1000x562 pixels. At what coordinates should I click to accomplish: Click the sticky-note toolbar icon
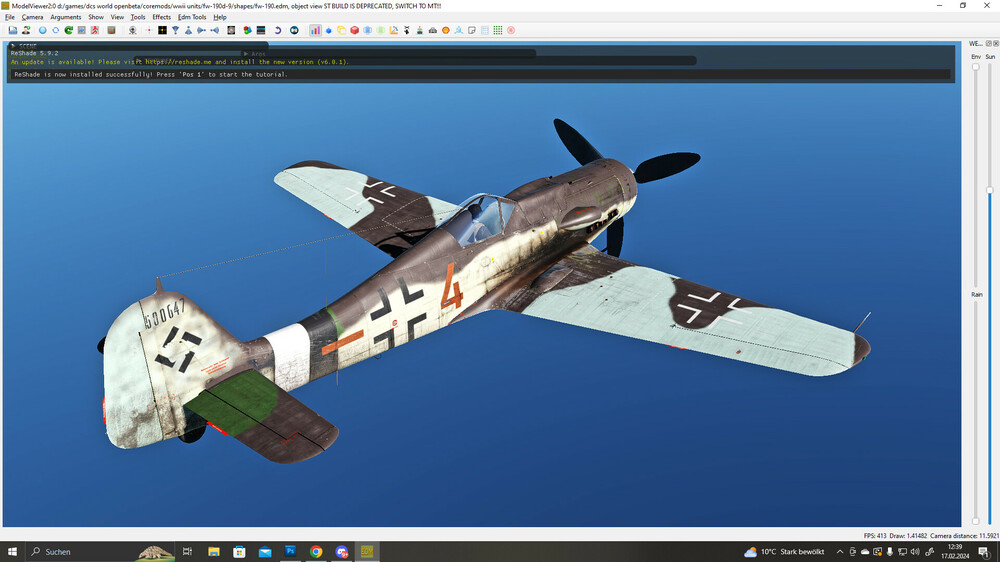(x=472, y=30)
